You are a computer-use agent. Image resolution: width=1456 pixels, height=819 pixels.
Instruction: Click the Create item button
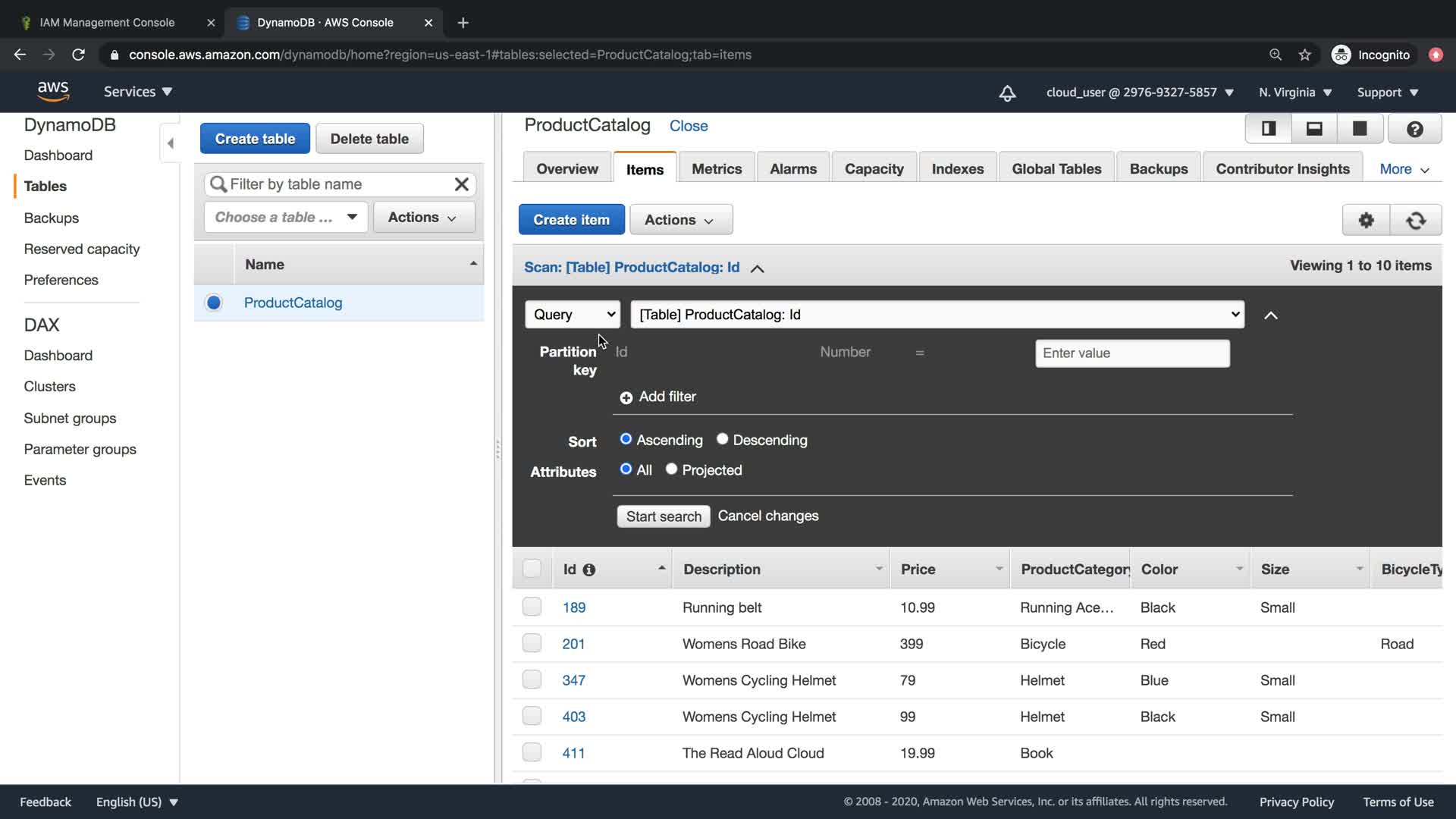click(x=571, y=220)
